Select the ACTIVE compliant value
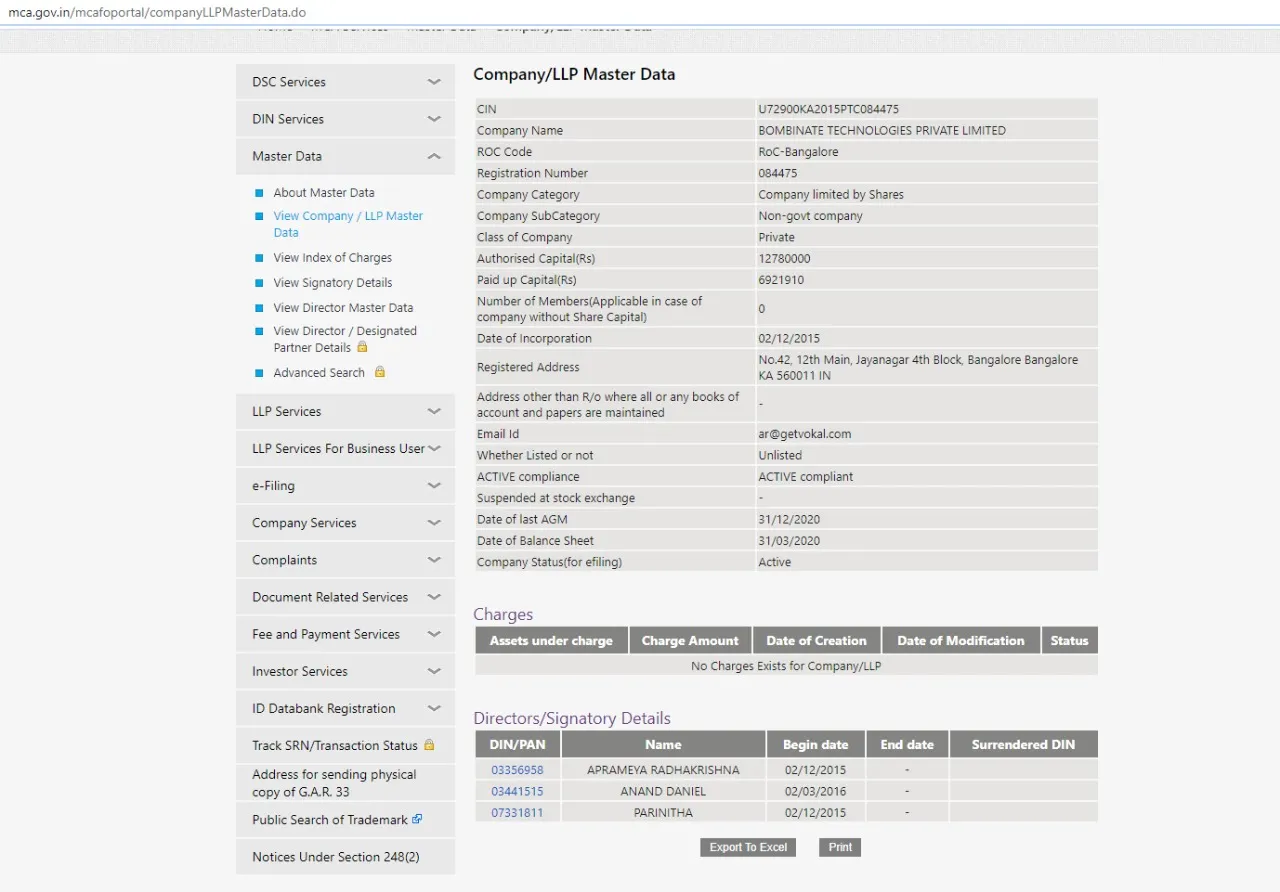The image size is (1280, 892). [x=806, y=477]
